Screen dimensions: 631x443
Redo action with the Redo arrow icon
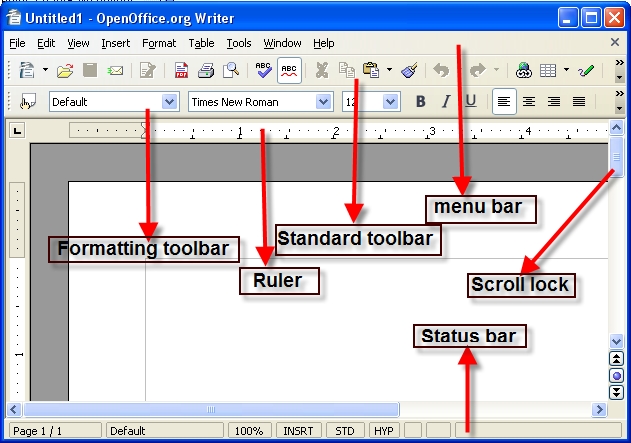(x=478, y=70)
